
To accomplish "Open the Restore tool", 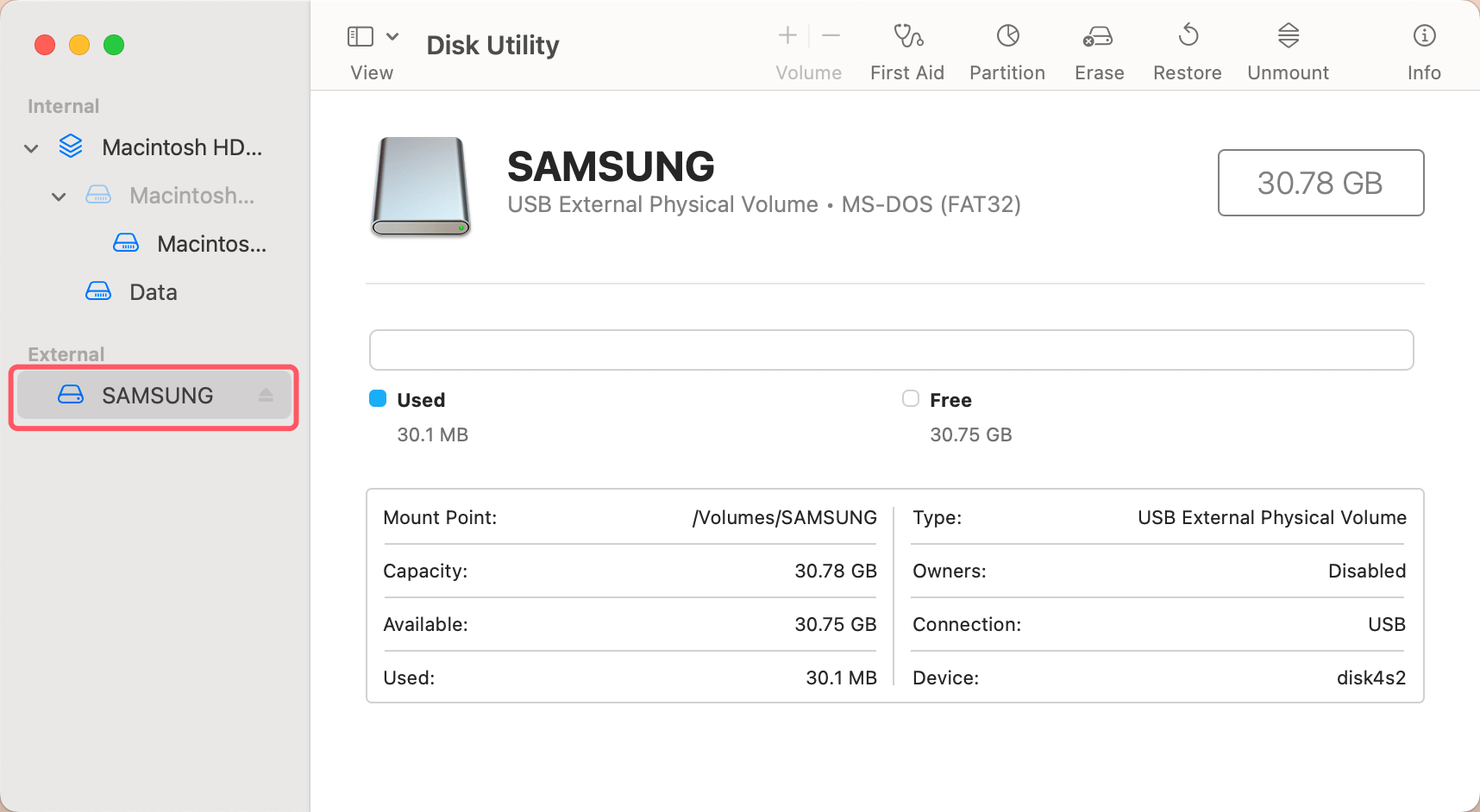I will coord(1187,47).
